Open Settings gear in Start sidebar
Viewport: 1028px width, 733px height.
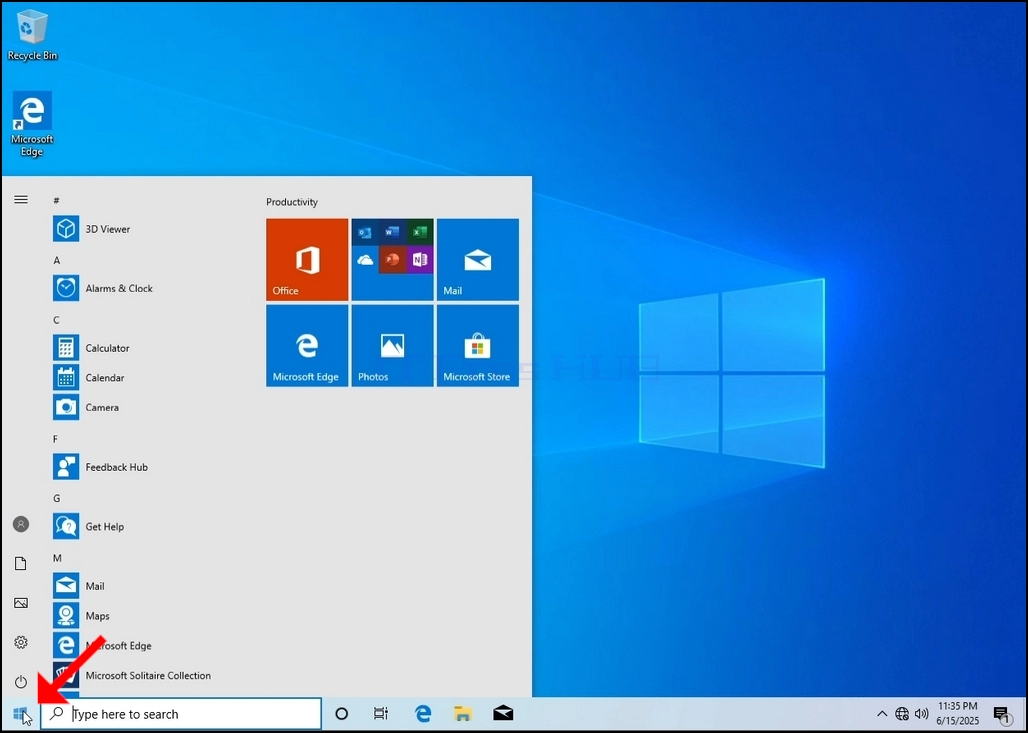pyautogui.click(x=21, y=642)
